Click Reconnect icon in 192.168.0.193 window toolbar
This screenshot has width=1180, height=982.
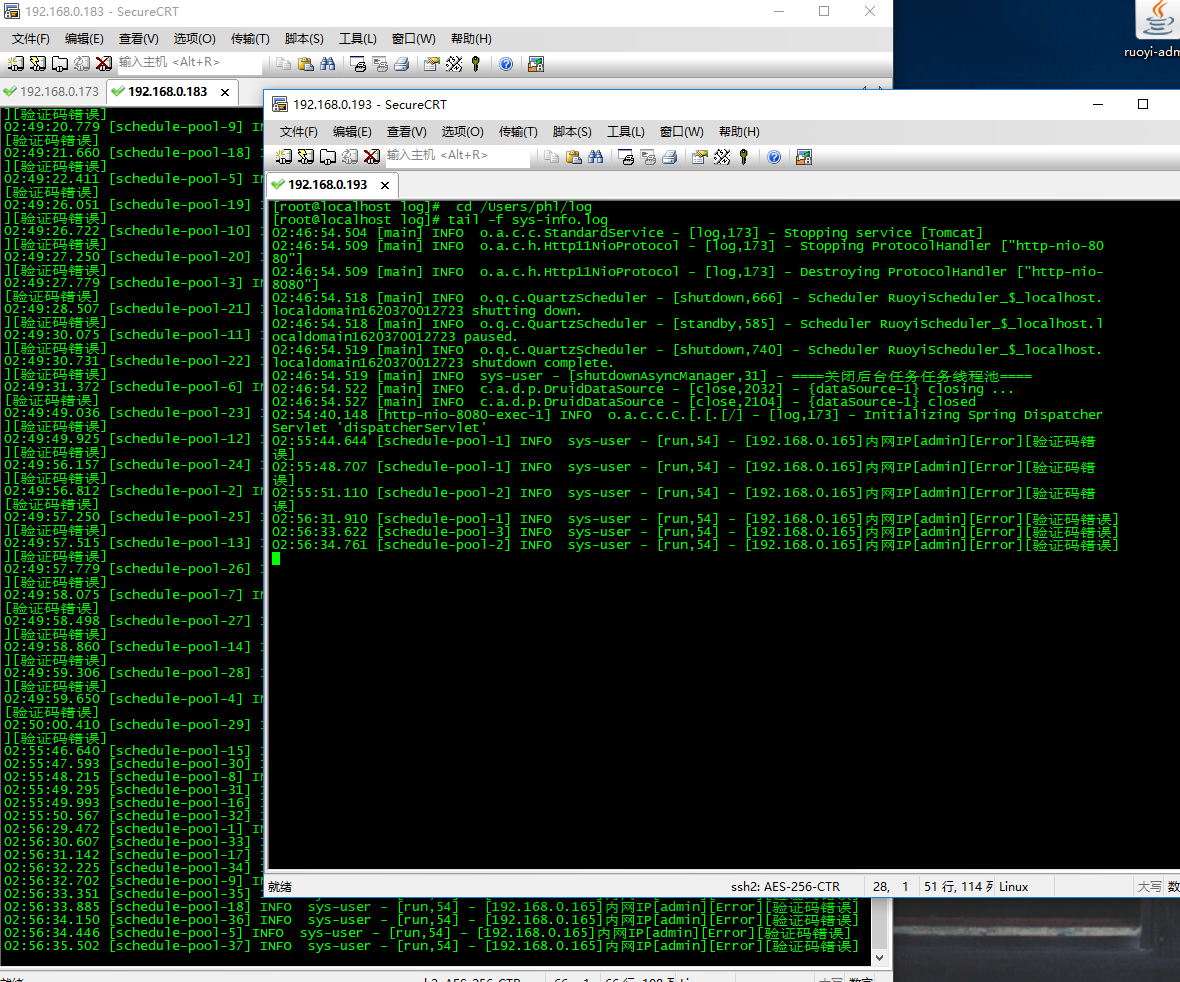pyautogui.click(x=350, y=157)
